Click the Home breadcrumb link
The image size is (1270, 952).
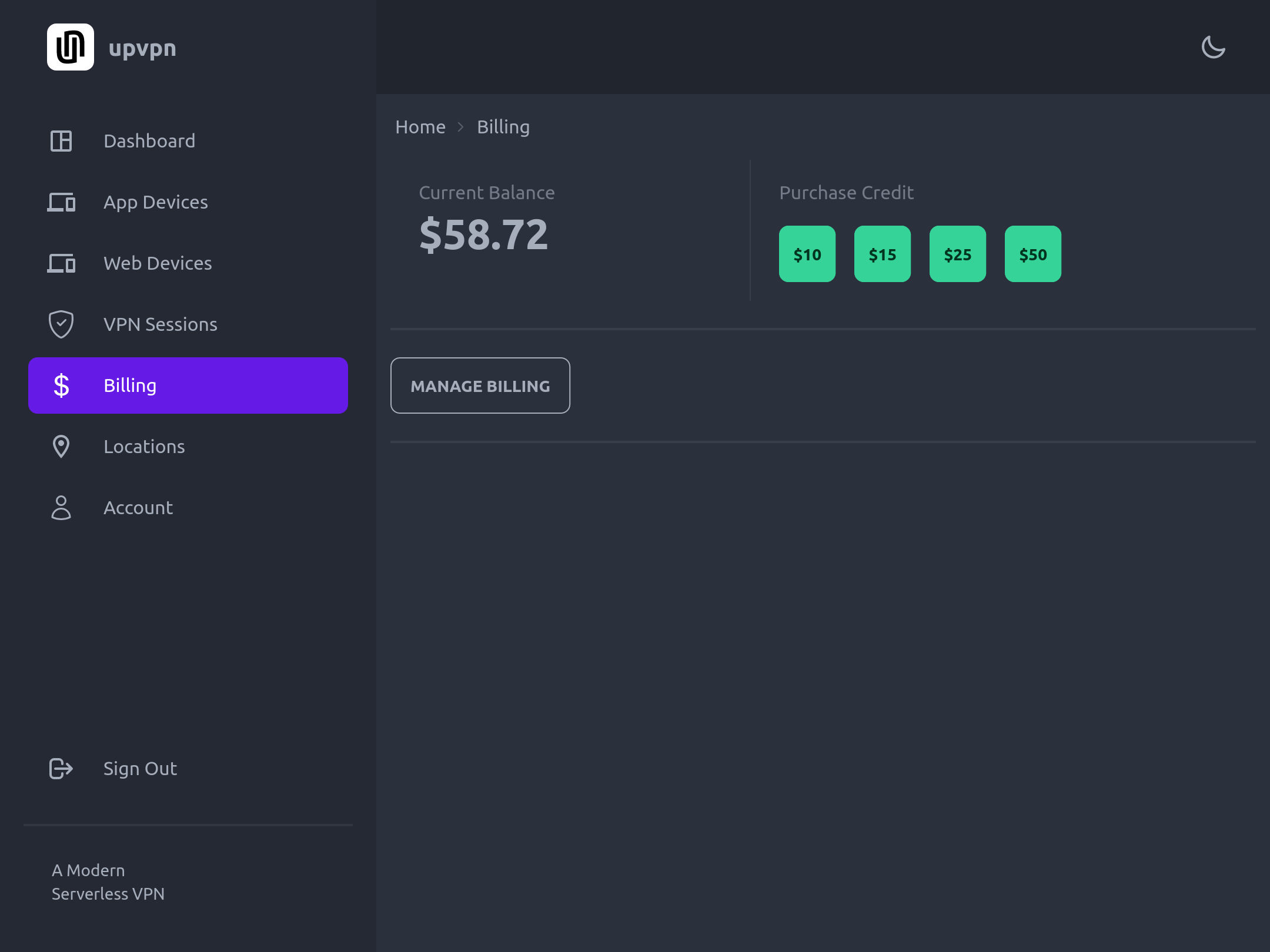pyautogui.click(x=420, y=127)
